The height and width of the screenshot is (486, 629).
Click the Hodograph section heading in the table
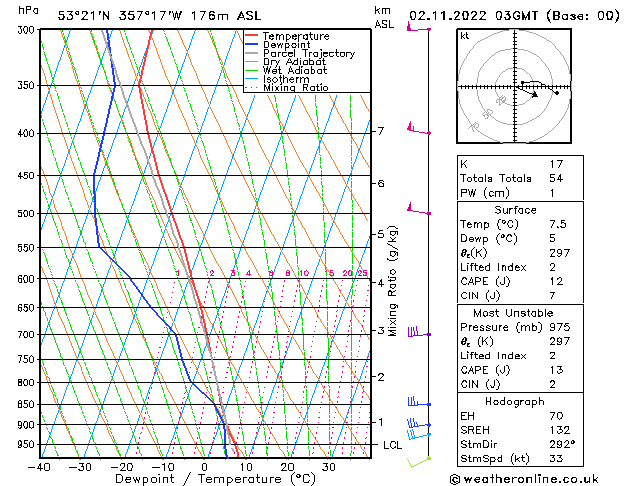tap(515, 402)
